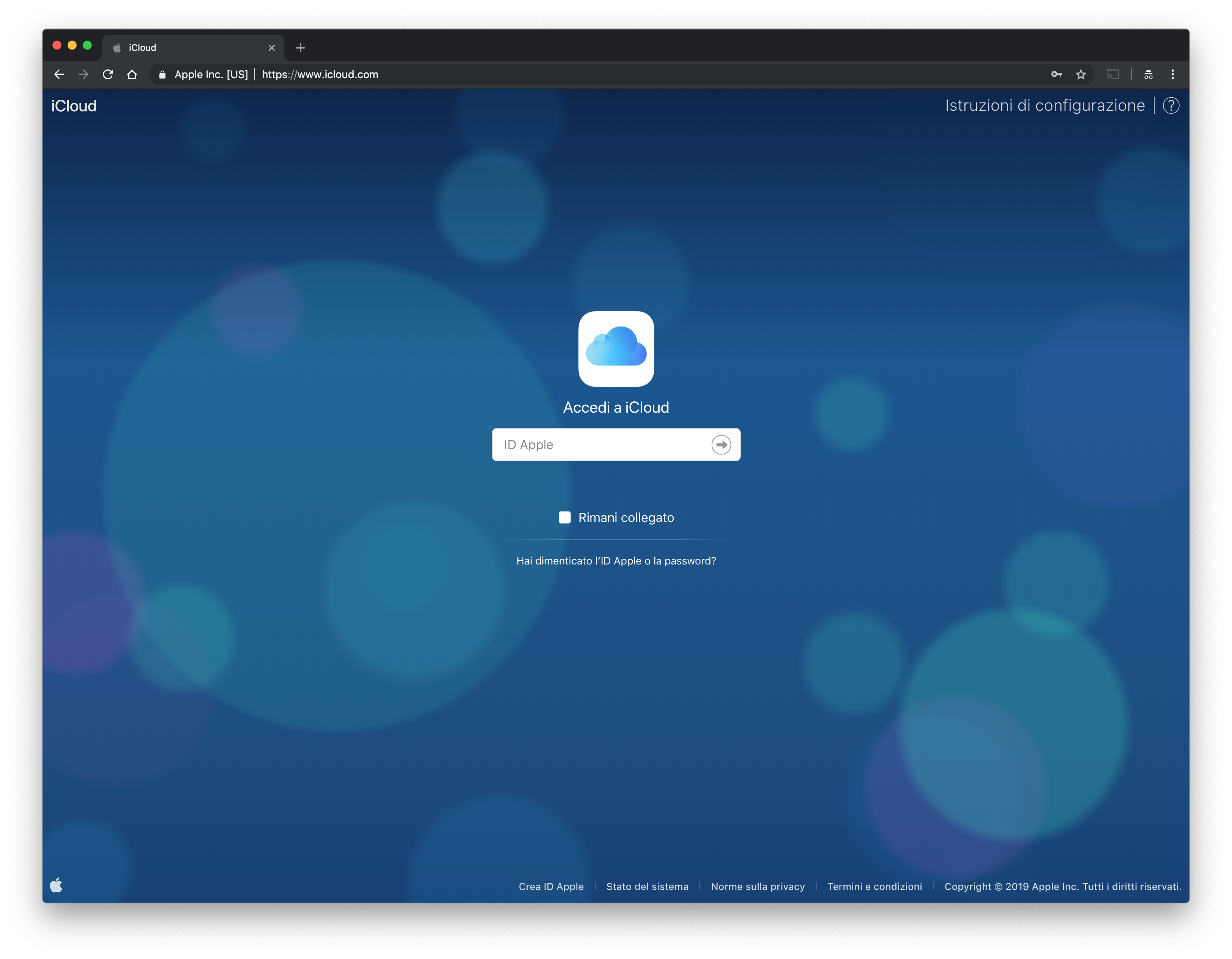This screenshot has width=1232, height=959.
Task: Reload the iCloud page
Action: [x=108, y=74]
